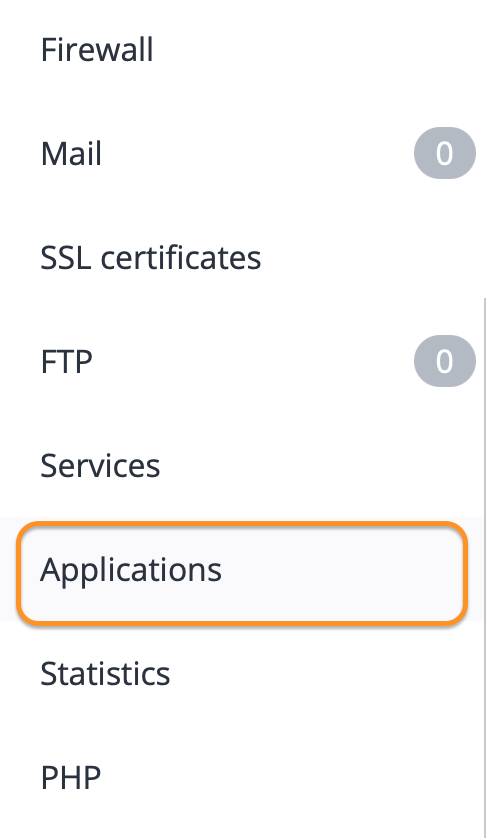
Task: Go to the Mail menu item
Action: tap(242, 153)
